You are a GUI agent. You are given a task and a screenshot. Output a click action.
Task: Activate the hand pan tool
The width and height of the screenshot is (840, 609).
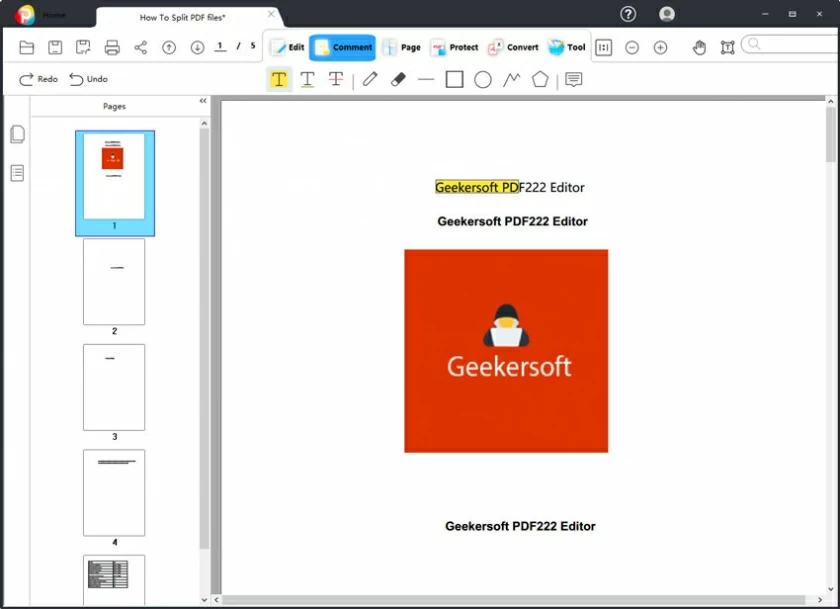(699, 47)
